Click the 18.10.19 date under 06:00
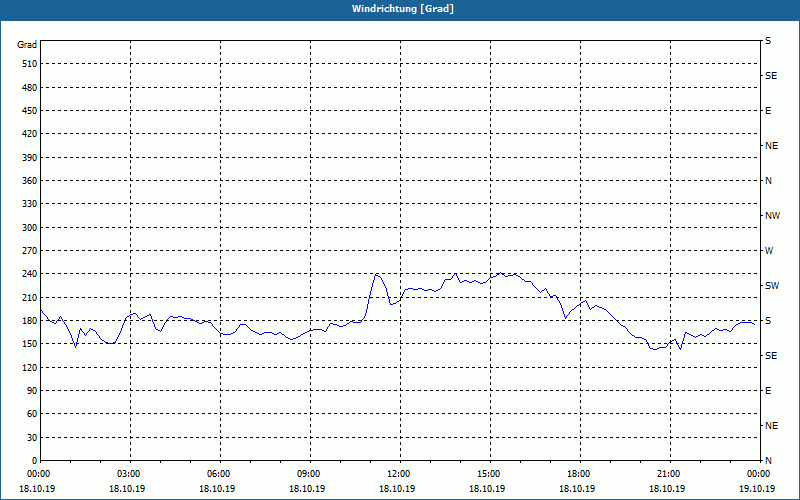 pyautogui.click(x=217, y=489)
